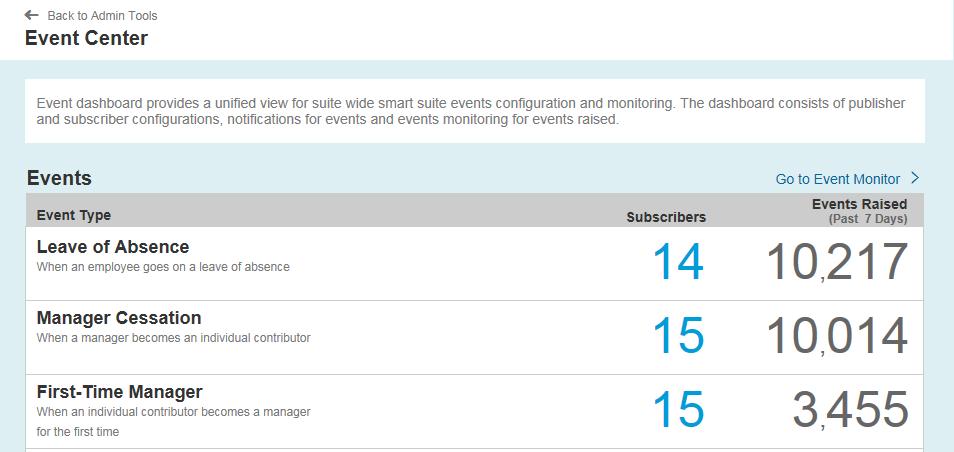This screenshot has width=954, height=452.
Task: Click the Events Raised column header
Action: click(x=859, y=204)
